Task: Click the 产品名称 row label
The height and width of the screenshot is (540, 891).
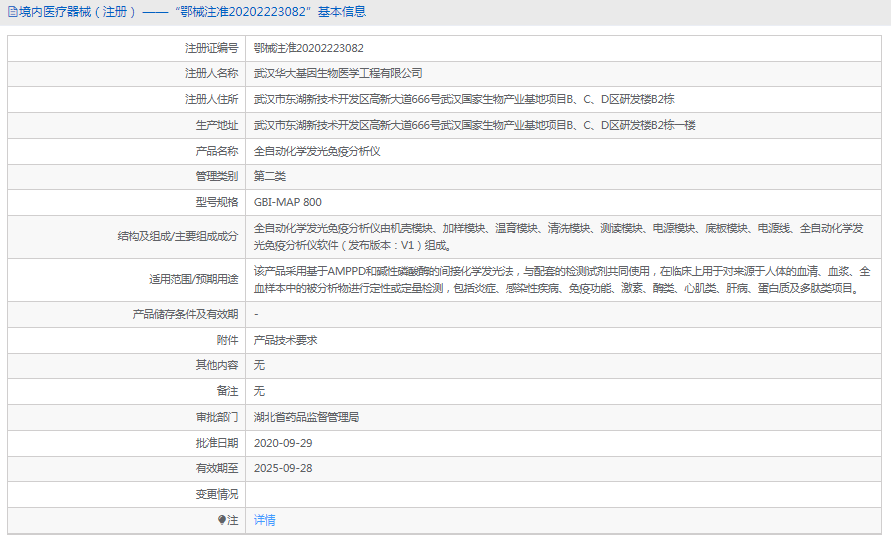Action: pos(217,151)
